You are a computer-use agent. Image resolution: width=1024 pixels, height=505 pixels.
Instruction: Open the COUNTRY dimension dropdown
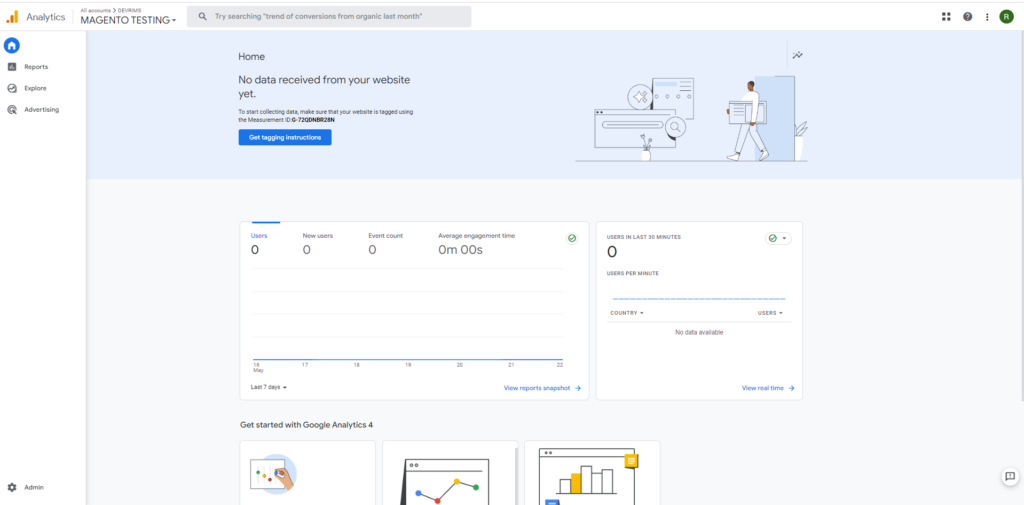(x=627, y=313)
